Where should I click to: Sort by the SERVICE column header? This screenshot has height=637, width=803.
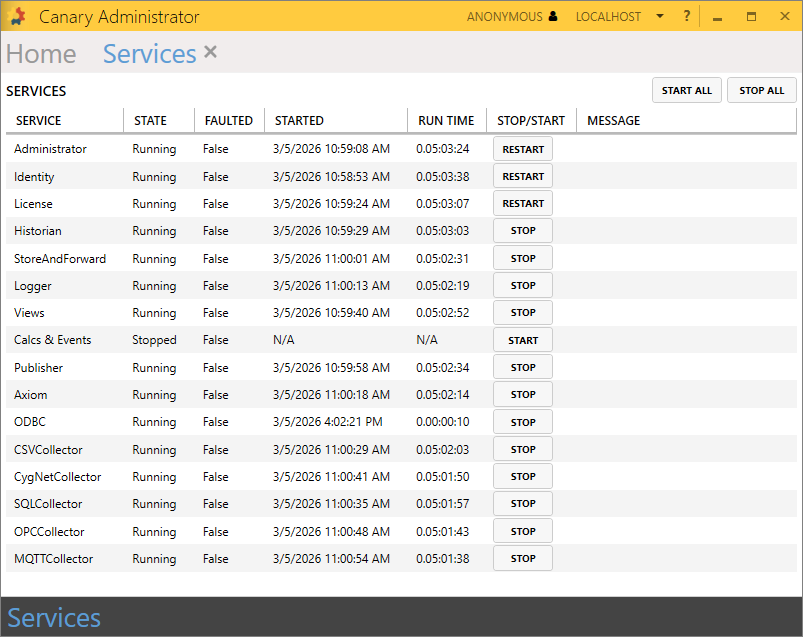[x=39, y=121]
